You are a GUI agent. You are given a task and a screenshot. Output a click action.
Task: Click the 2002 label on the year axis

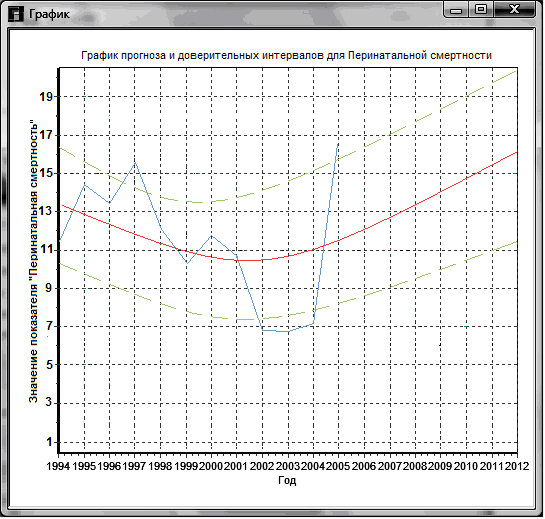pos(262,466)
